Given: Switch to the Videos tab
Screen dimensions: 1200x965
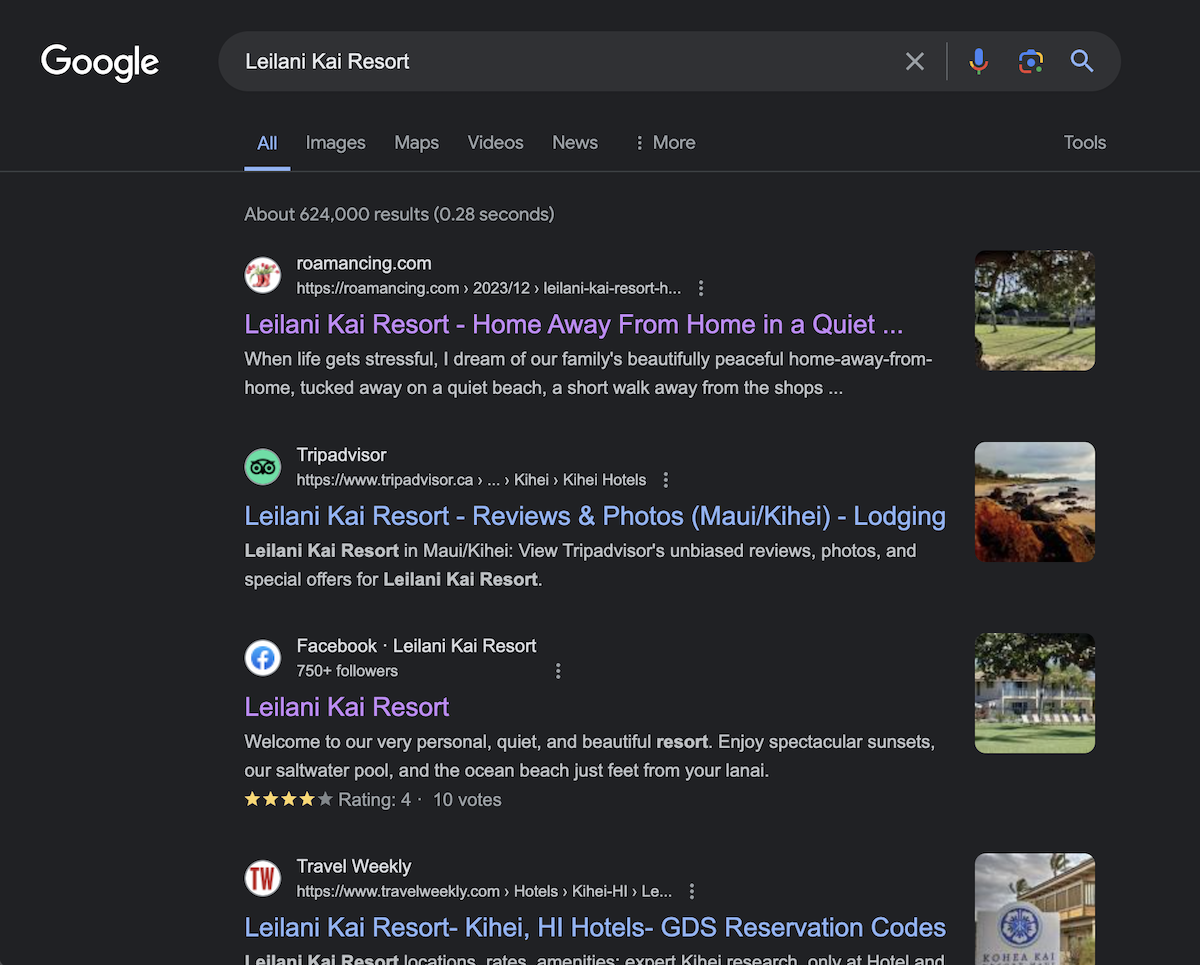Looking at the screenshot, I should [496, 143].
